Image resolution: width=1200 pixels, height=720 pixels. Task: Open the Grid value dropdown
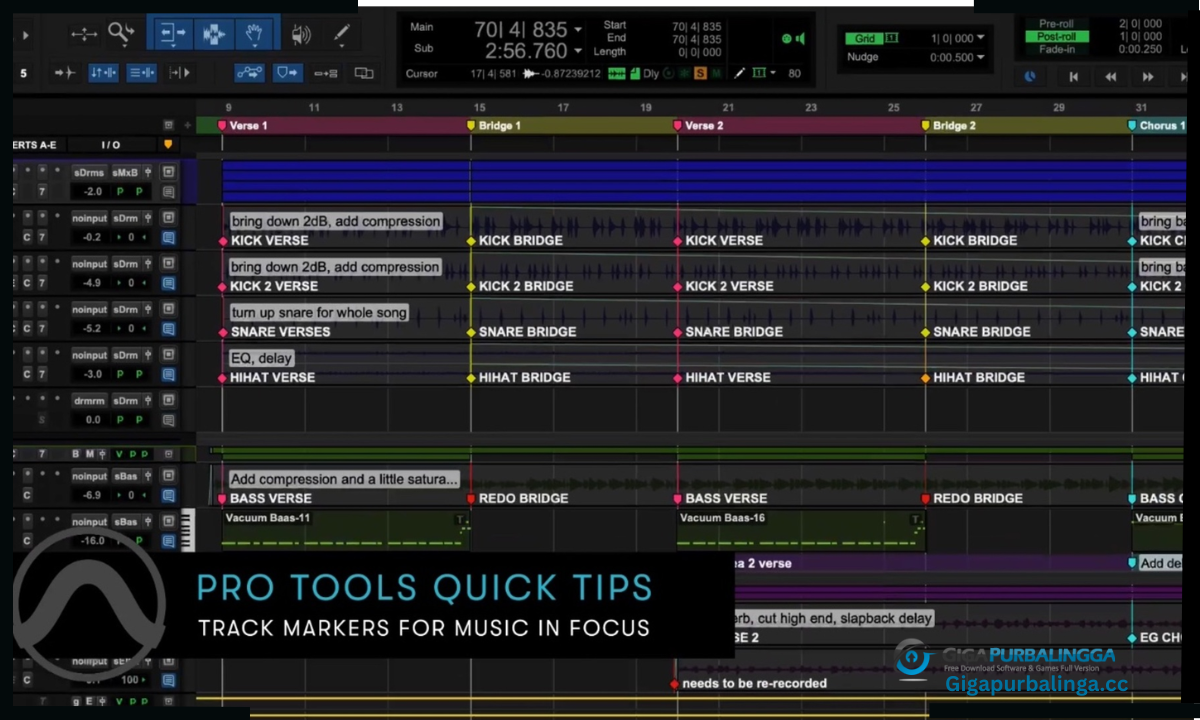coord(980,38)
